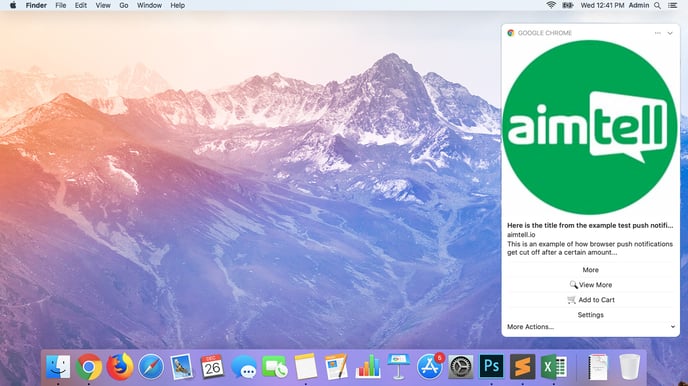Click the Admin user menu
The width and height of the screenshot is (688, 386).
point(639,5)
